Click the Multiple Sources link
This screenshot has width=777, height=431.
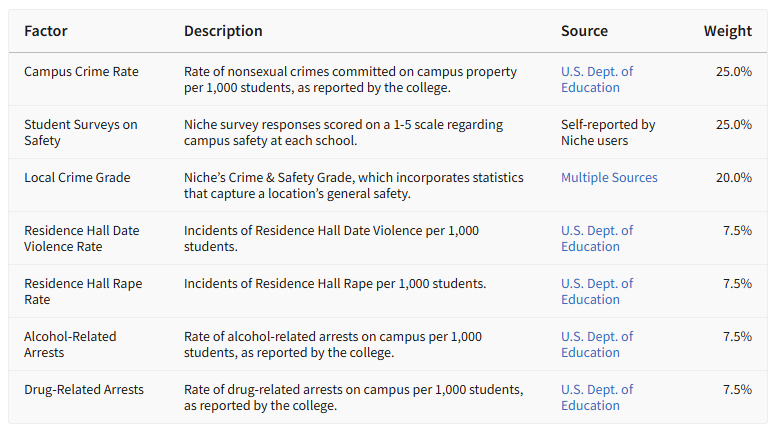click(609, 177)
